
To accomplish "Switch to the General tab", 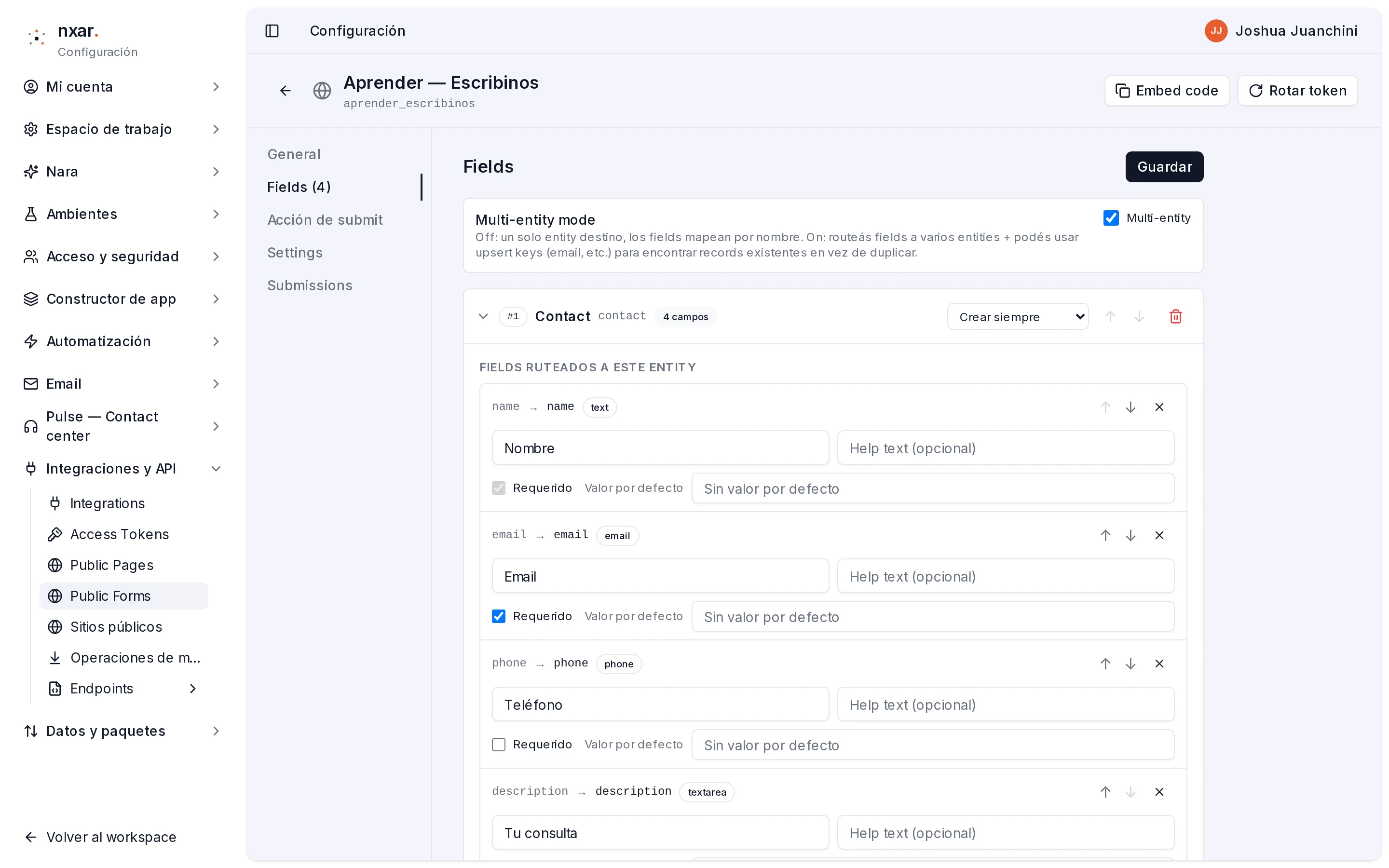I will (x=293, y=154).
